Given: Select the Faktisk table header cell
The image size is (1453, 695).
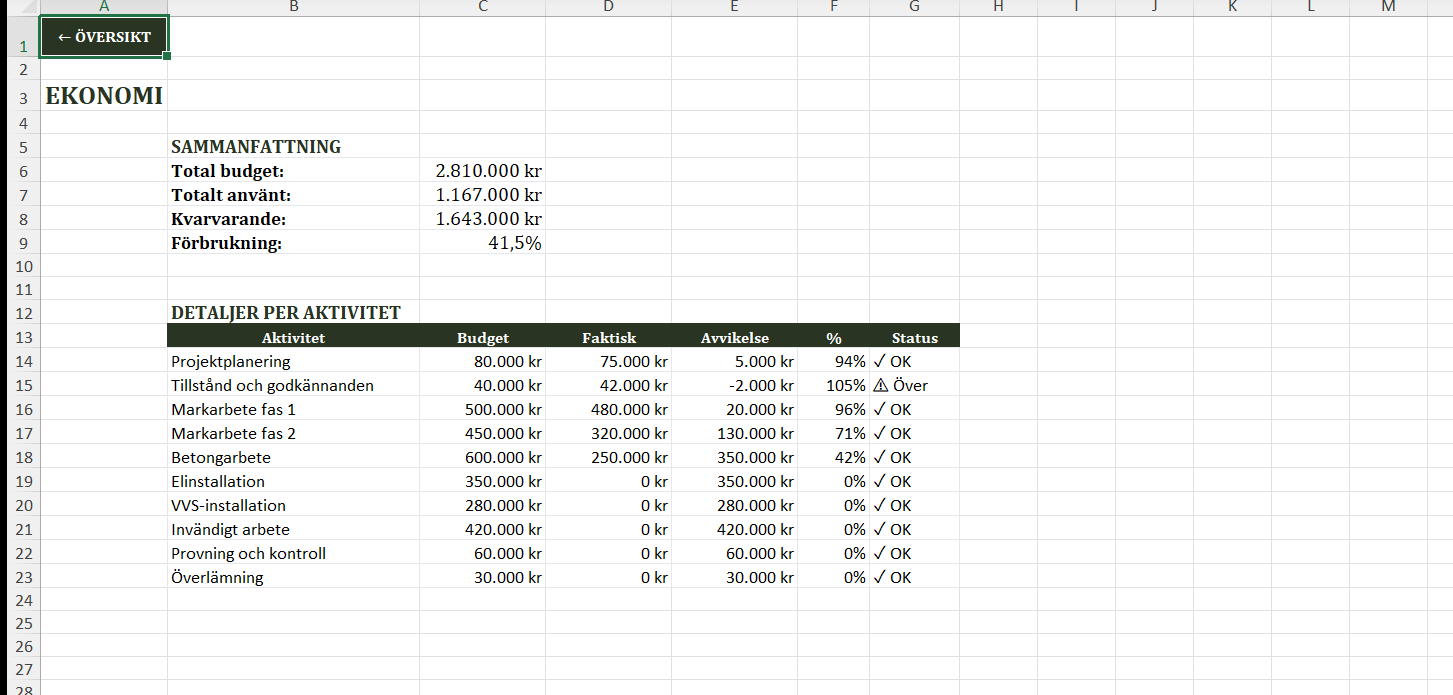Looking at the screenshot, I should (x=609, y=338).
